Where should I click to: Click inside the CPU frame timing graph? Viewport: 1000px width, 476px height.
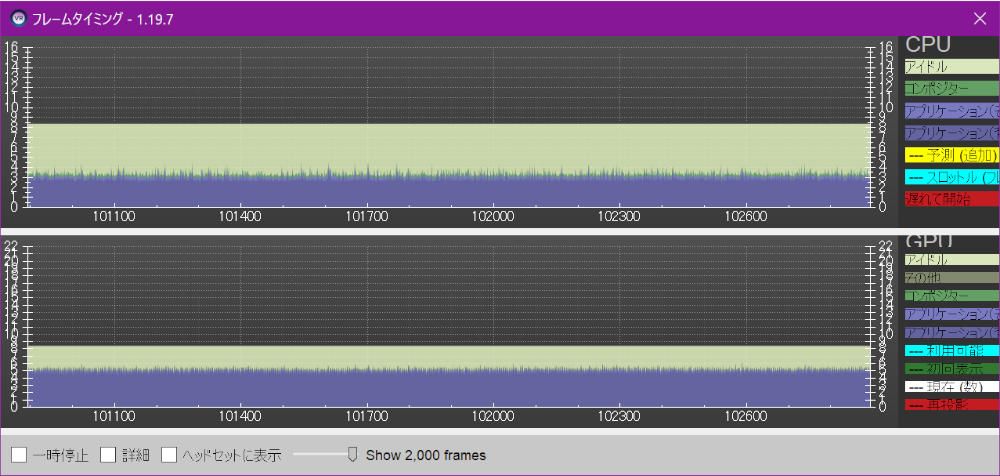click(450, 126)
